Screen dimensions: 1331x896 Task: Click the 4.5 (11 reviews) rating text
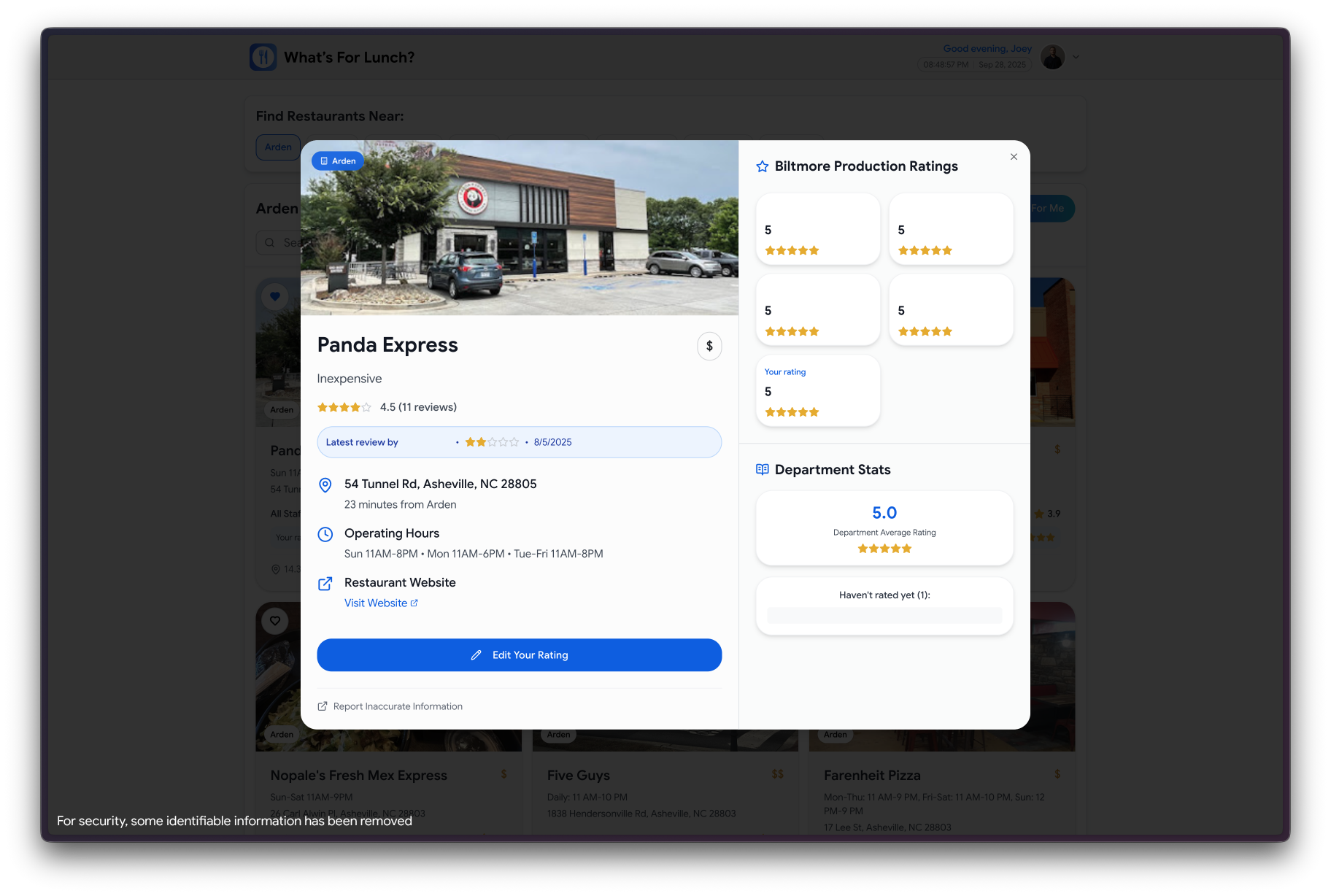coord(418,407)
